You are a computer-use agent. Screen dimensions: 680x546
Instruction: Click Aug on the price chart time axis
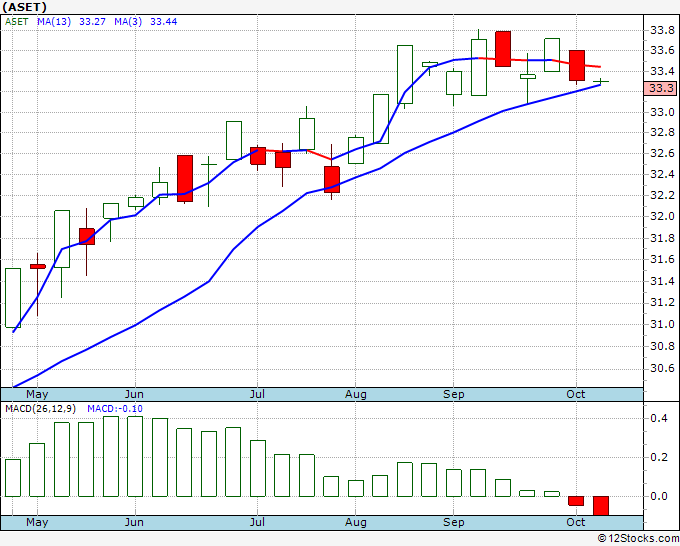pos(356,394)
